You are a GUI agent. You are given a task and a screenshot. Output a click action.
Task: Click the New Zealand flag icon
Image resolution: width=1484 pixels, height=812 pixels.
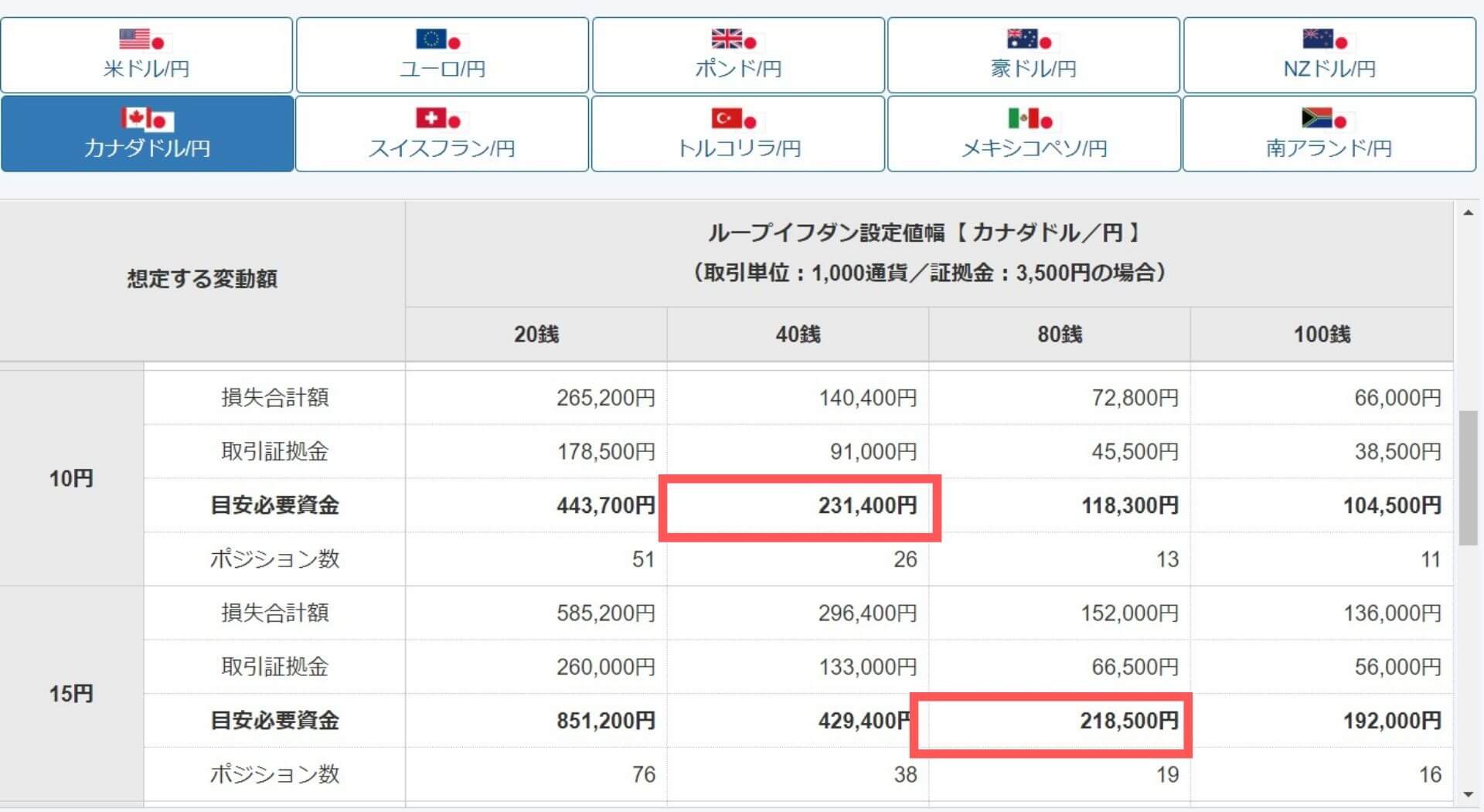point(1318,39)
